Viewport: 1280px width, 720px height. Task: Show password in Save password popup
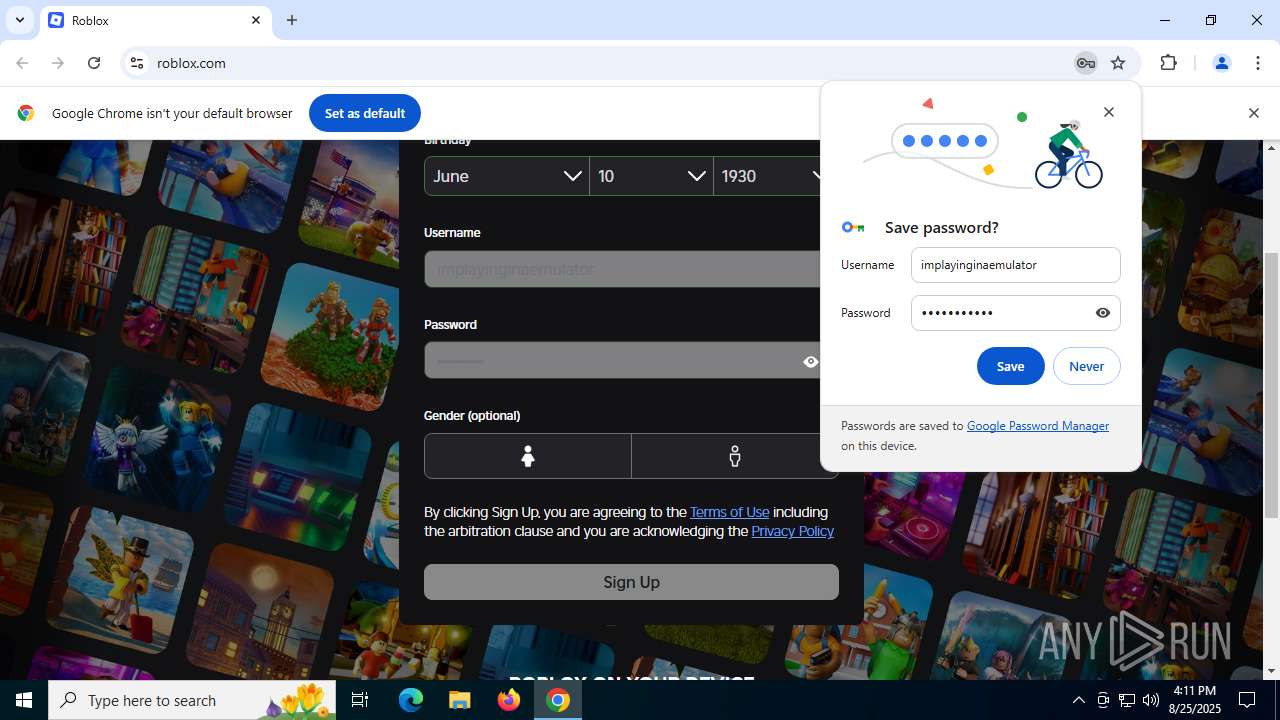[1103, 313]
